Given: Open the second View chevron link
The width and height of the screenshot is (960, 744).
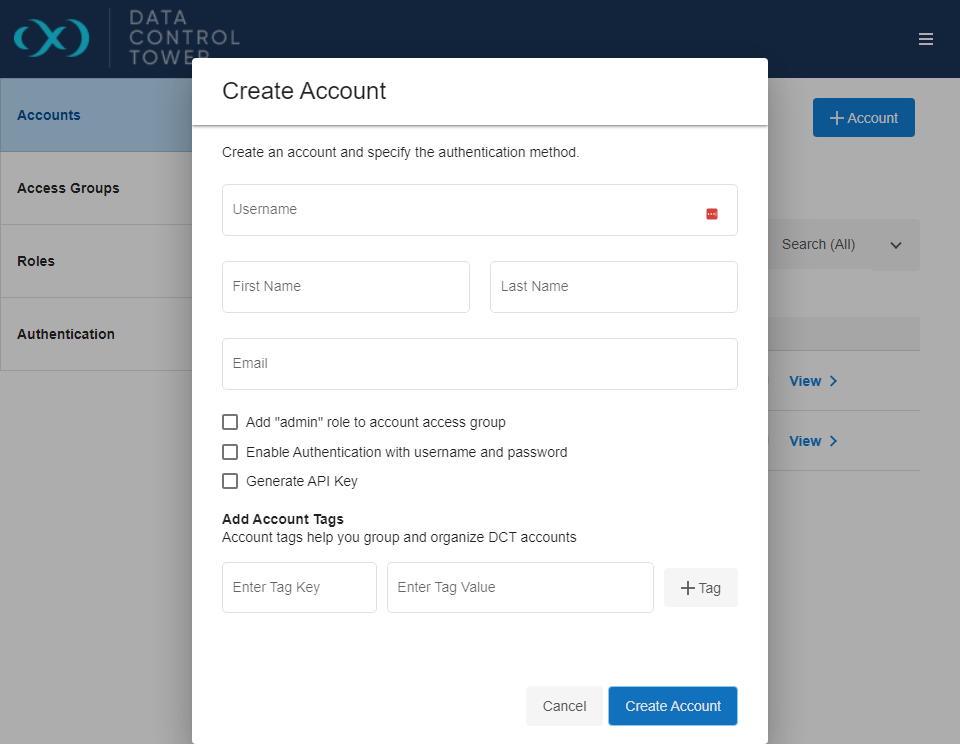Looking at the screenshot, I should click(812, 441).
